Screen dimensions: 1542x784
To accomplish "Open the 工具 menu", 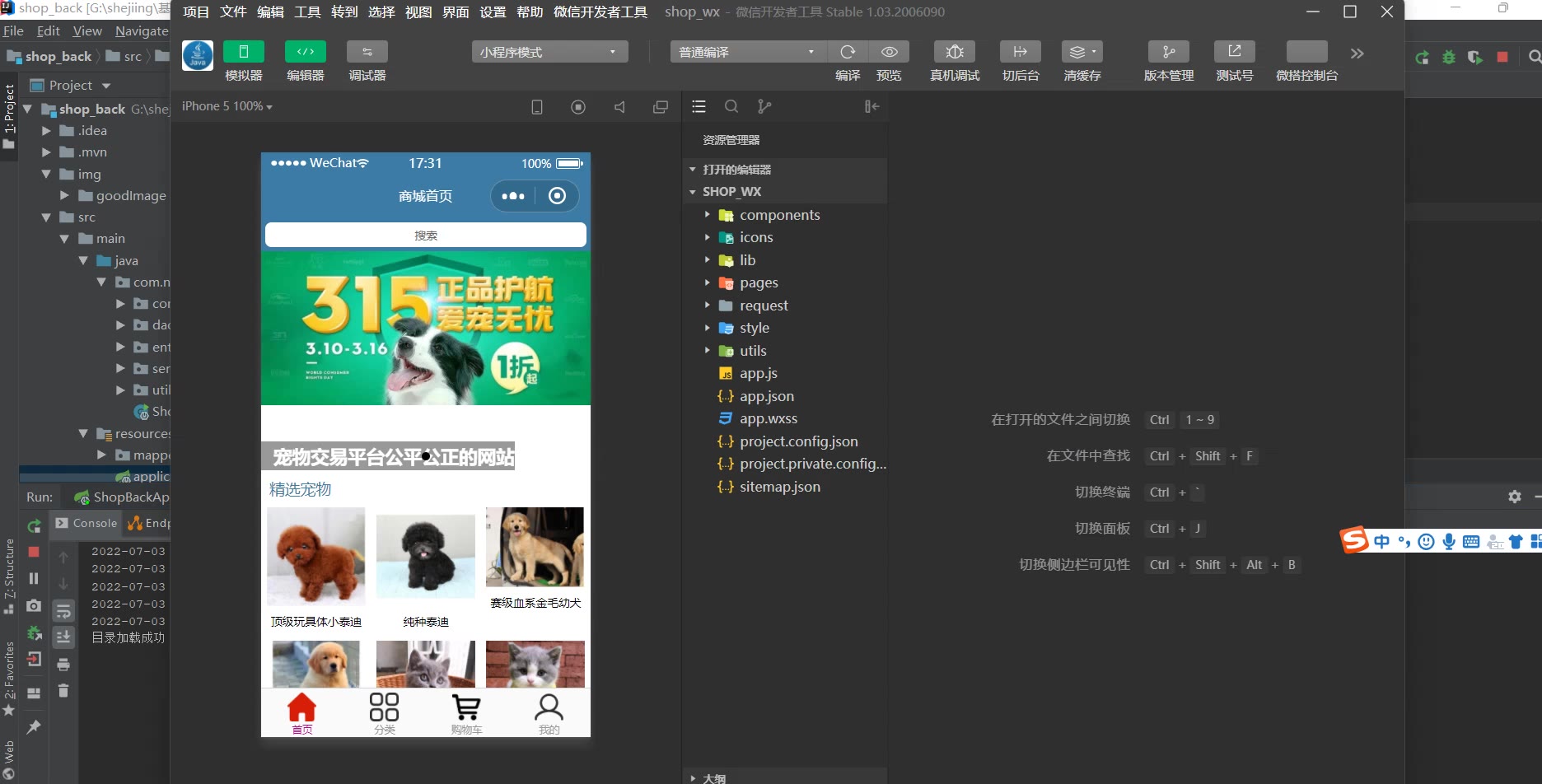I will [307, 12].
